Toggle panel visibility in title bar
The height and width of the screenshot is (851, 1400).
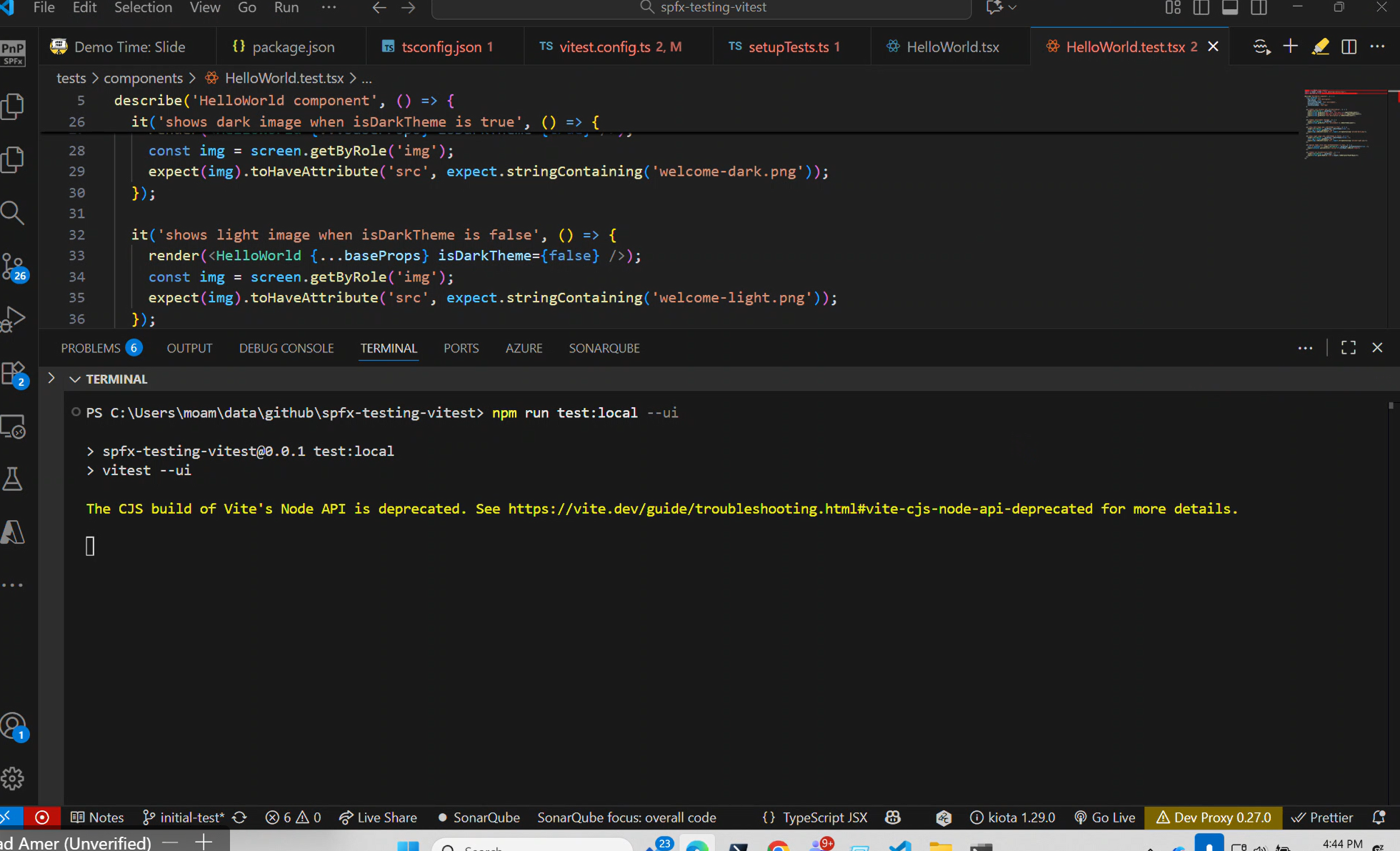(1229, 8)
